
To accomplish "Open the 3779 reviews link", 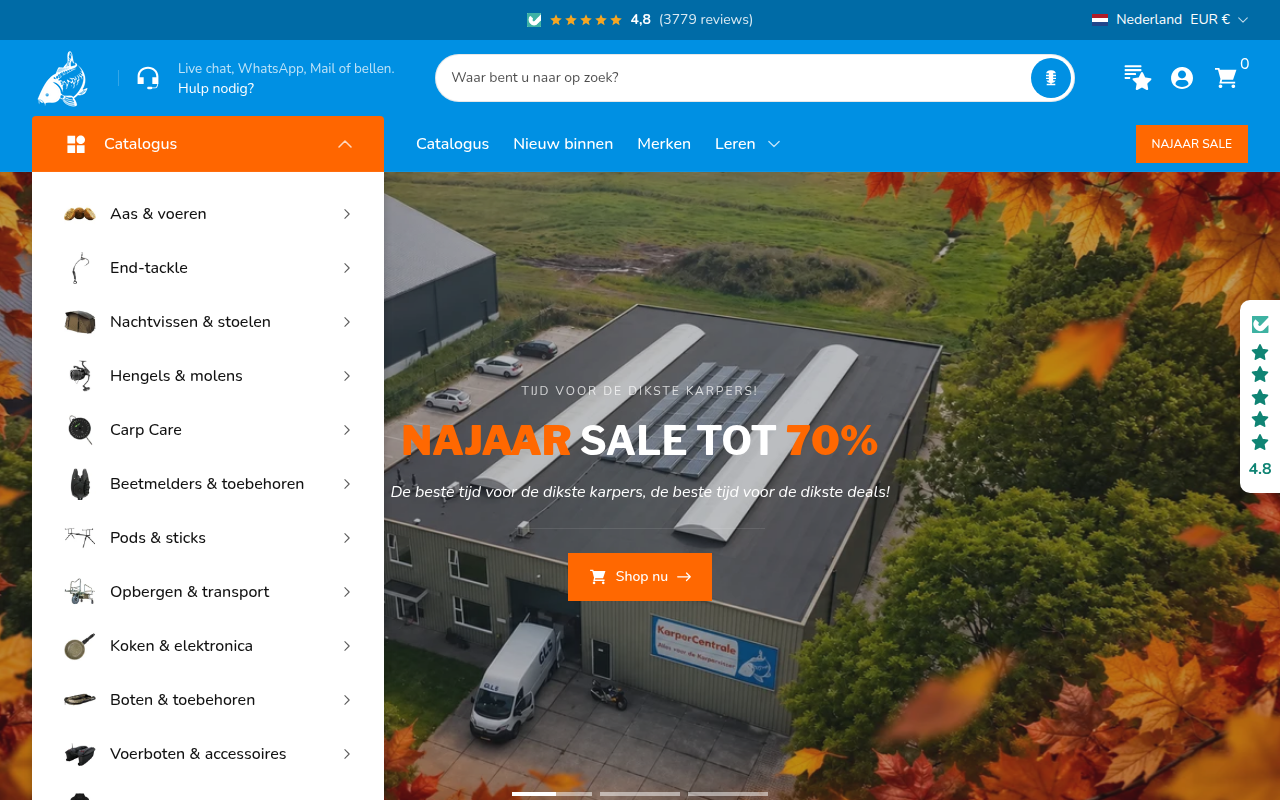I will 706,20.
